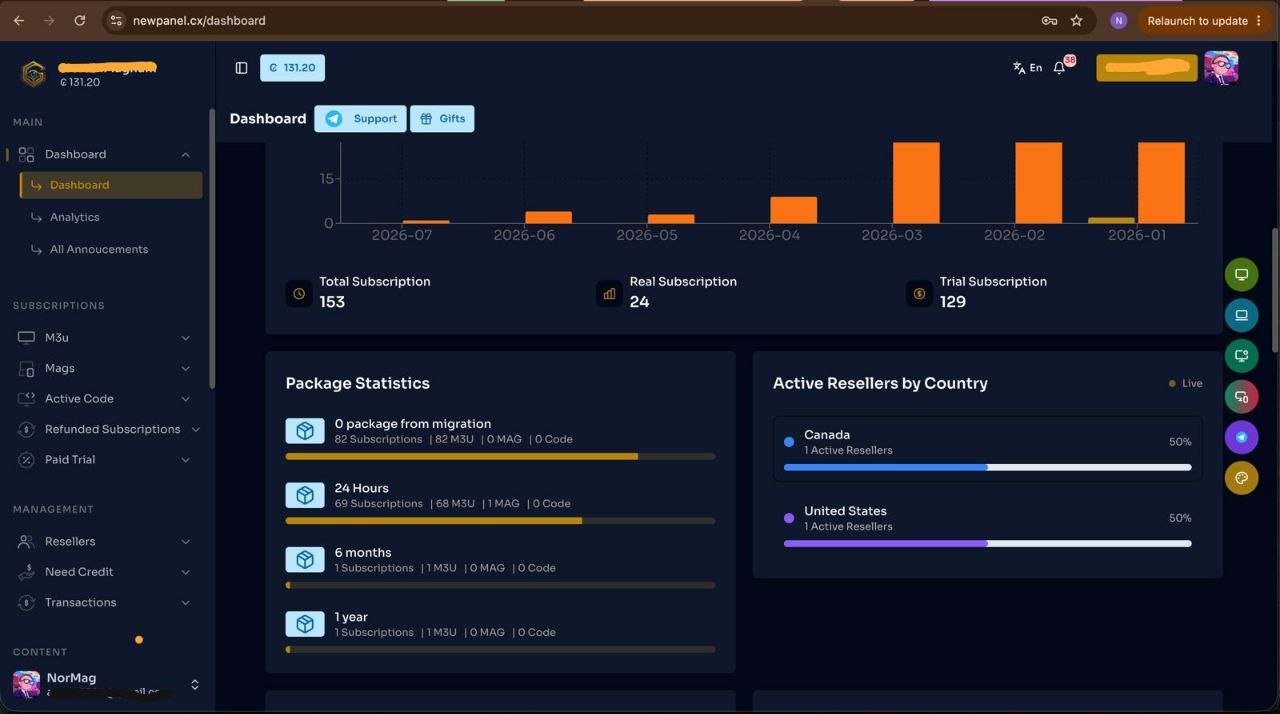Image resolution: width=1280 pixels, height=714 pixels.
Task: Expand the Refunded Subscriptions chevron
Action: coord(195,429)
